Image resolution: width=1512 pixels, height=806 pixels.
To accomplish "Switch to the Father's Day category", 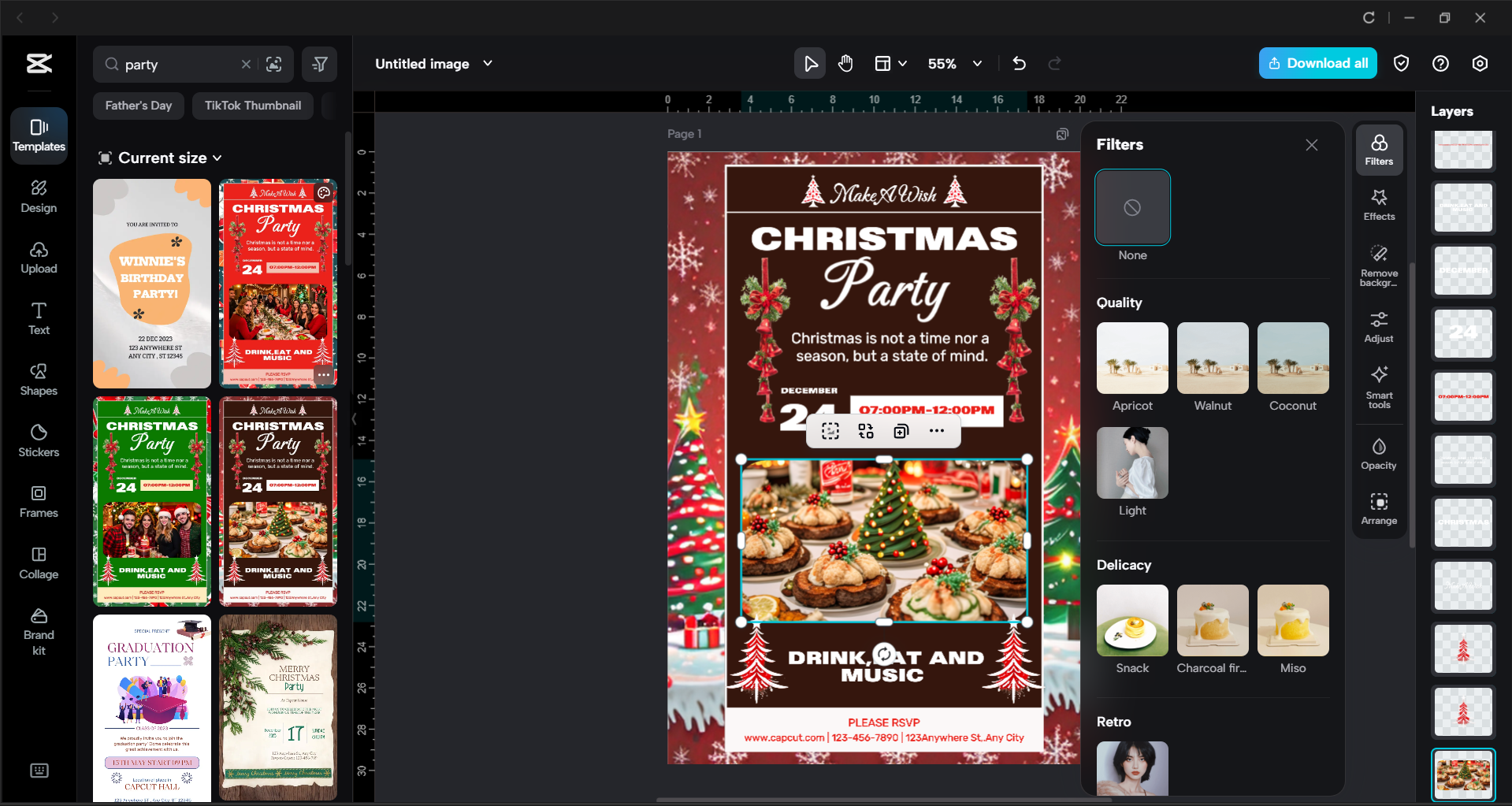I will coord(138,105).
